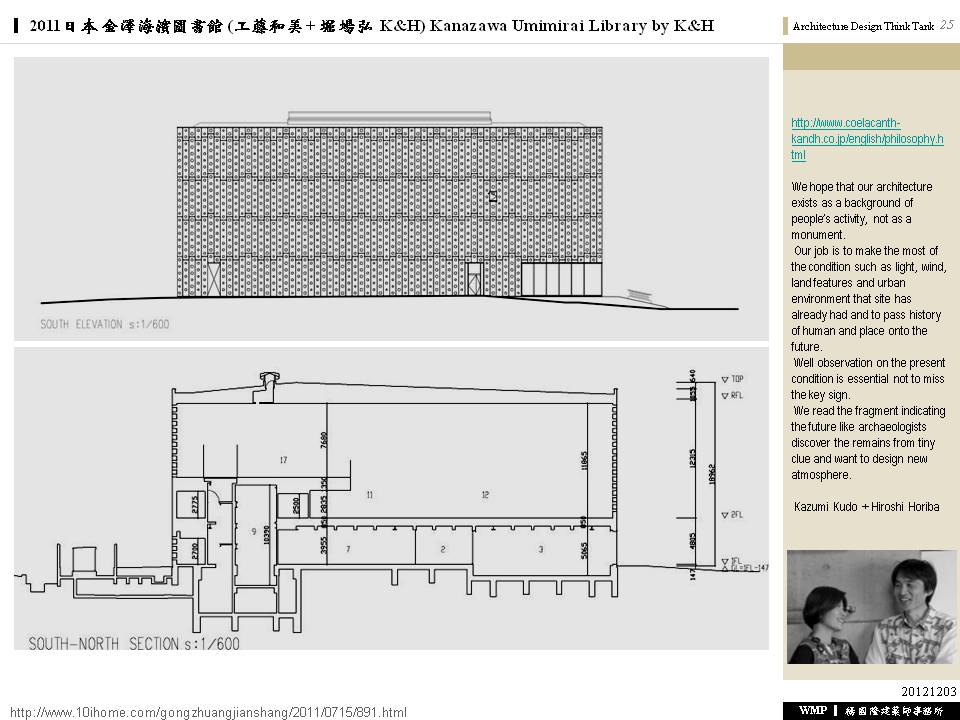The image size is (960, 720).
Task: Select the date stamp 20121203
Action: [929, 691]
